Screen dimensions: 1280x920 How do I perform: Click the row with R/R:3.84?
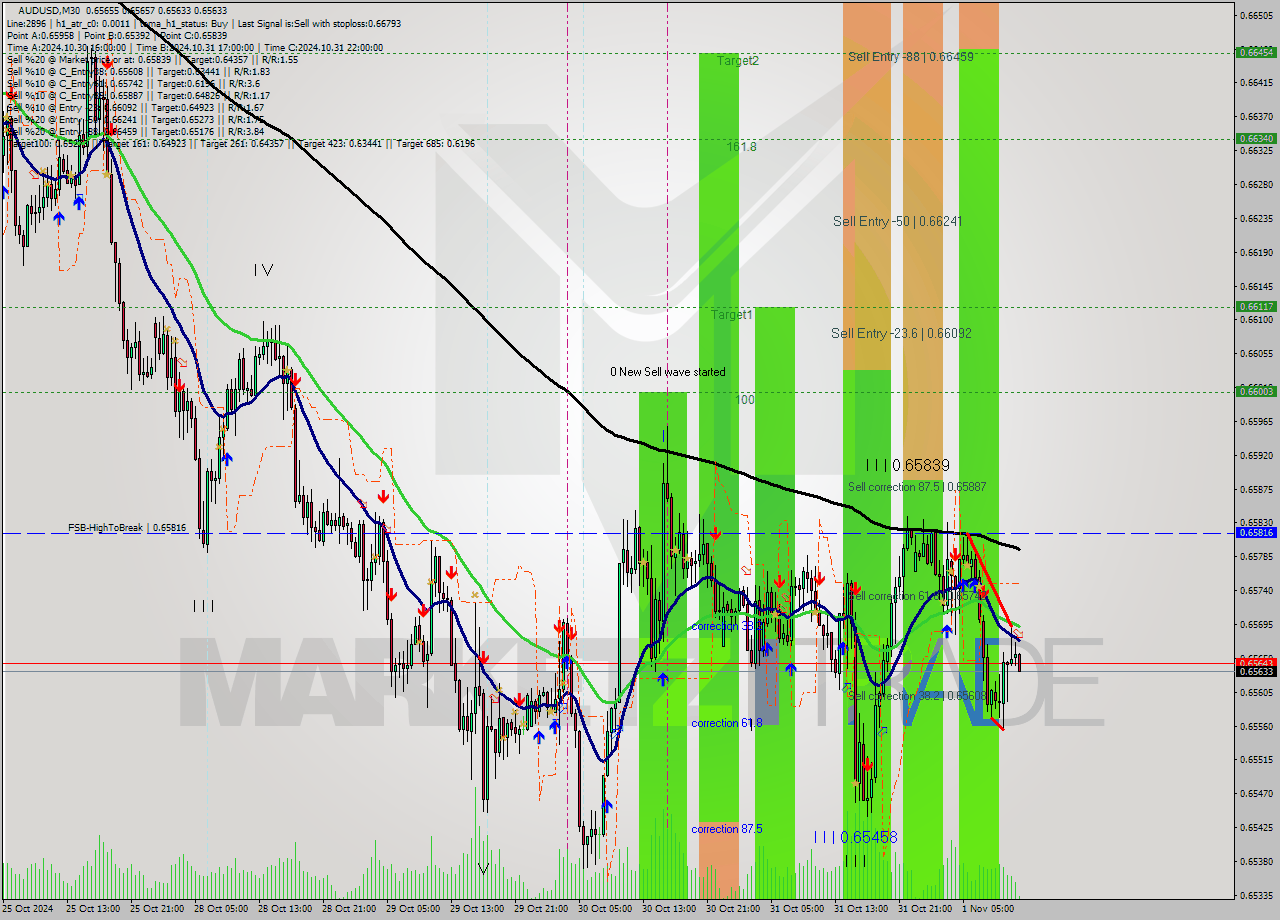[135, 131]
